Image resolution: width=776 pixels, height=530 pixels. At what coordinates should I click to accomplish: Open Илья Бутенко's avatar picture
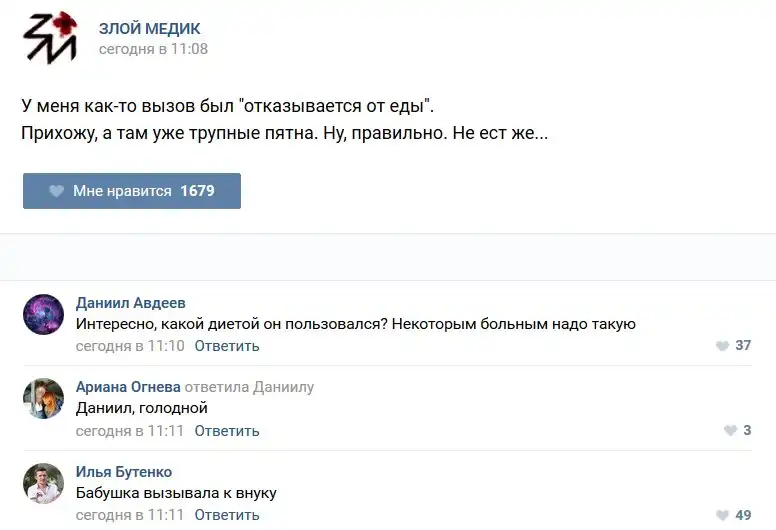tap(43, 484)
